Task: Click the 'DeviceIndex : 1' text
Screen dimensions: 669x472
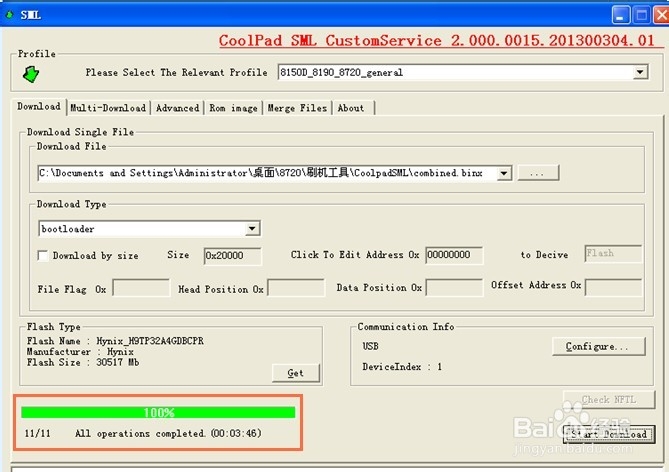Action: pyautogui.click(x=402, y=367)
